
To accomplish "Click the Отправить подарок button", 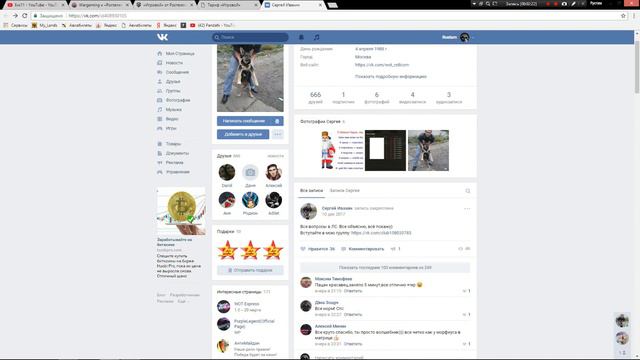I will [x=250, y=270].
